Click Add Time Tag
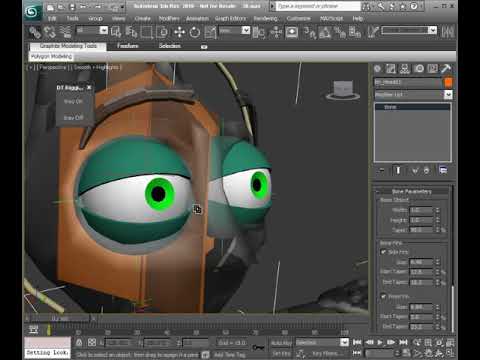Viewport: 480px width, 360px height. pos(230,355)
